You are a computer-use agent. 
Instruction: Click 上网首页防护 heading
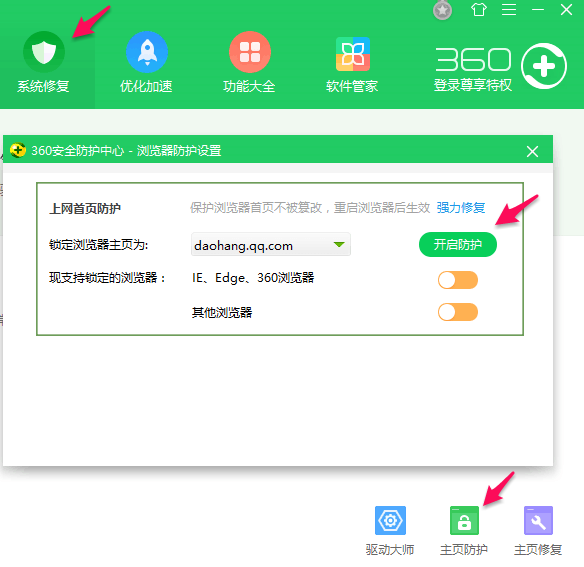pyautogui.click(x=85, y=209)
